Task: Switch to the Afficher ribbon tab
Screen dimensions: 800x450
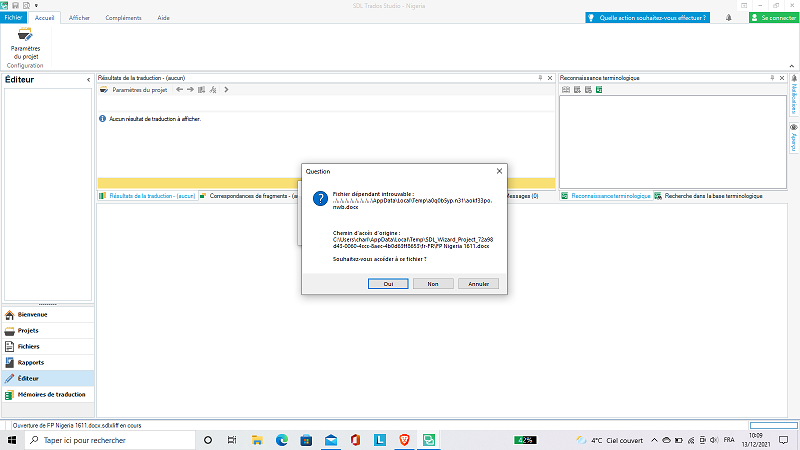Action: click(79, 17)
